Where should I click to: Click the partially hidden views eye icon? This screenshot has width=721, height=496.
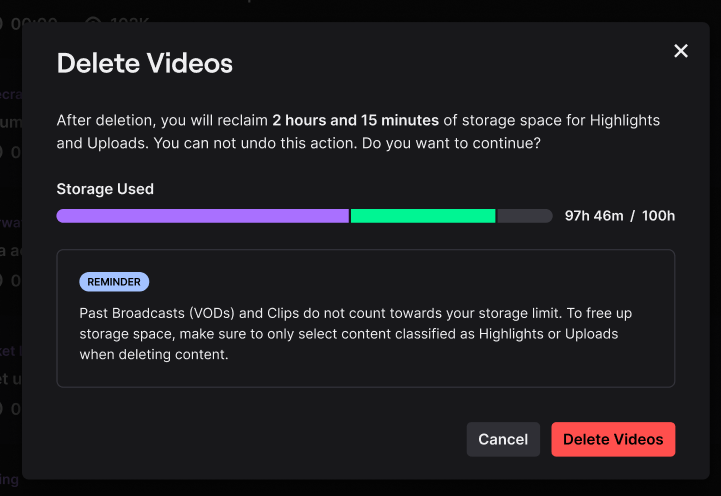(93, 19)
